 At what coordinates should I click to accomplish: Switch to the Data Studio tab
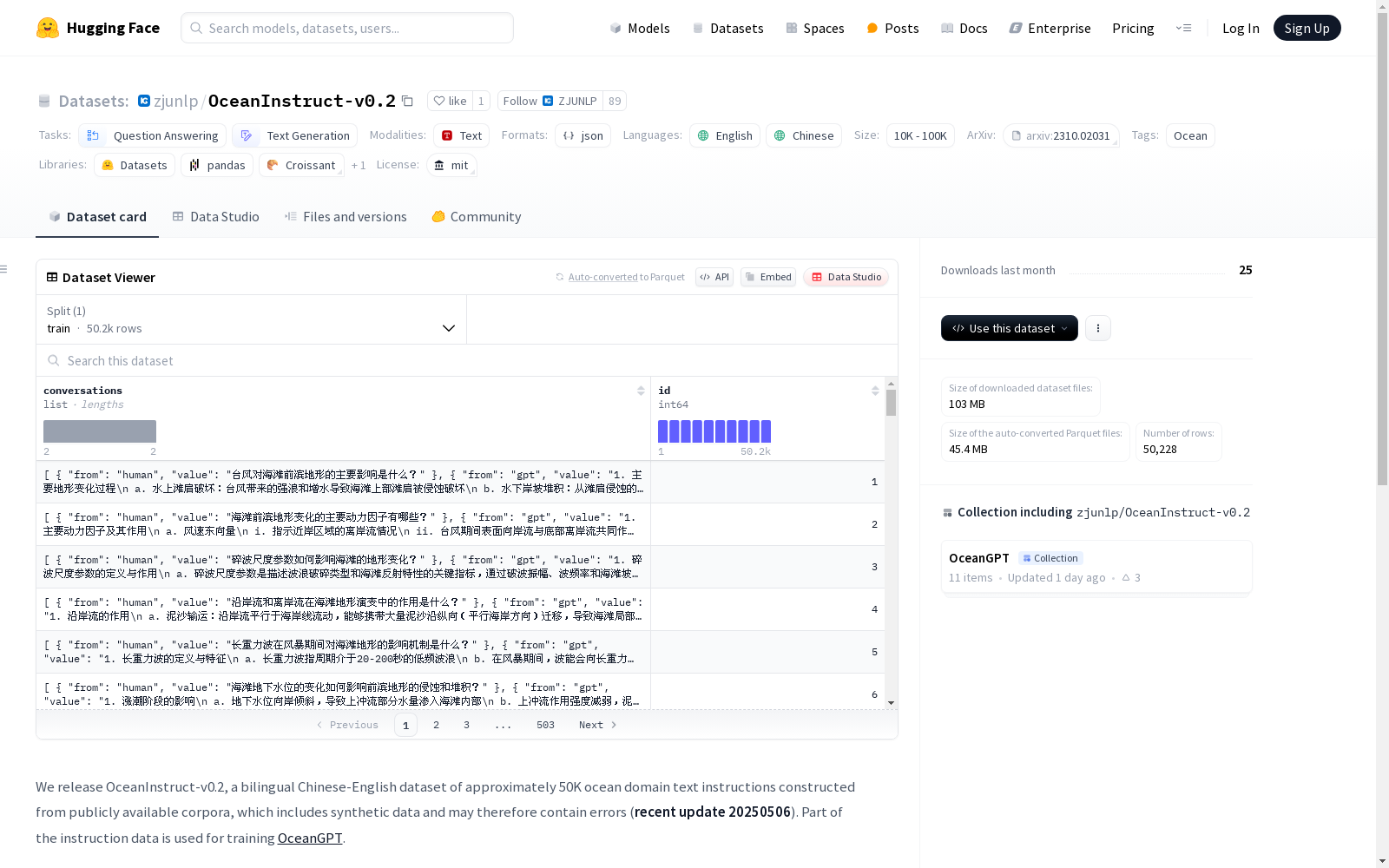click(215, 217)
